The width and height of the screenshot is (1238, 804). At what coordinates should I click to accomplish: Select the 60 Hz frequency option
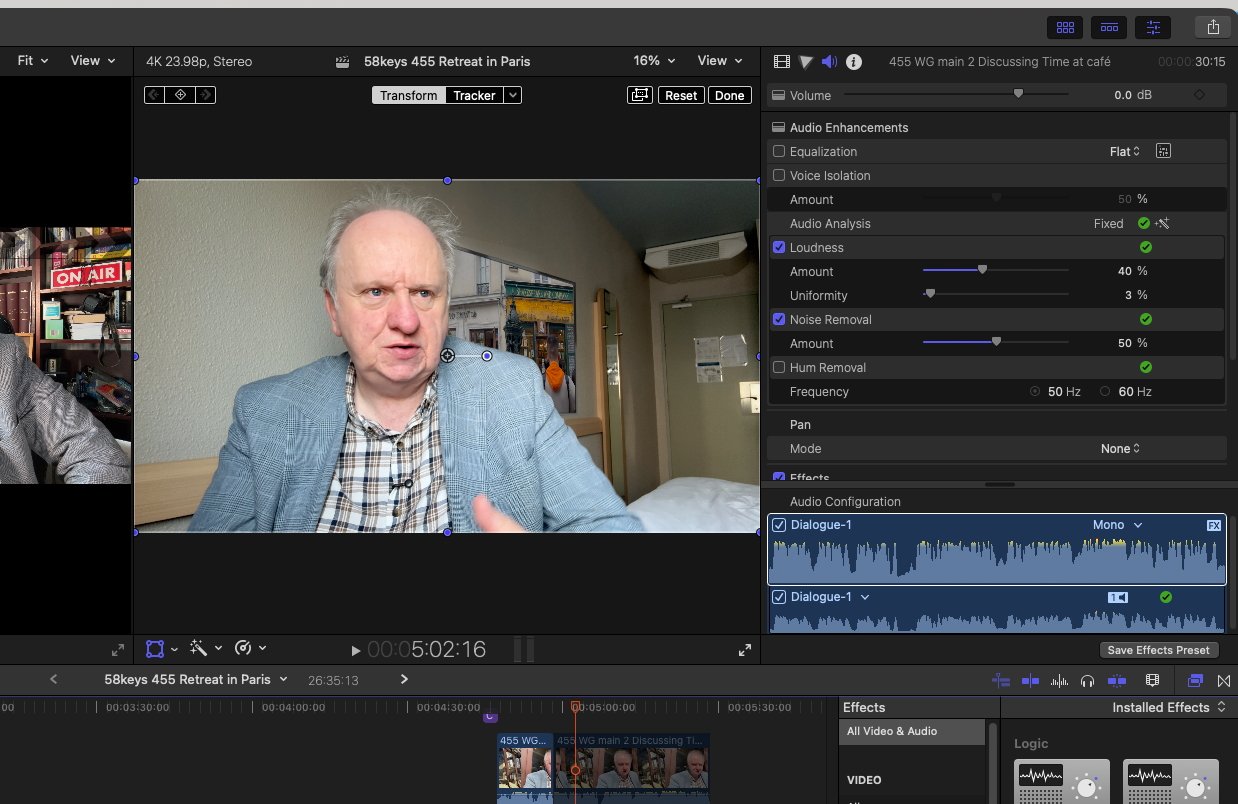(x=1105, y=392)
